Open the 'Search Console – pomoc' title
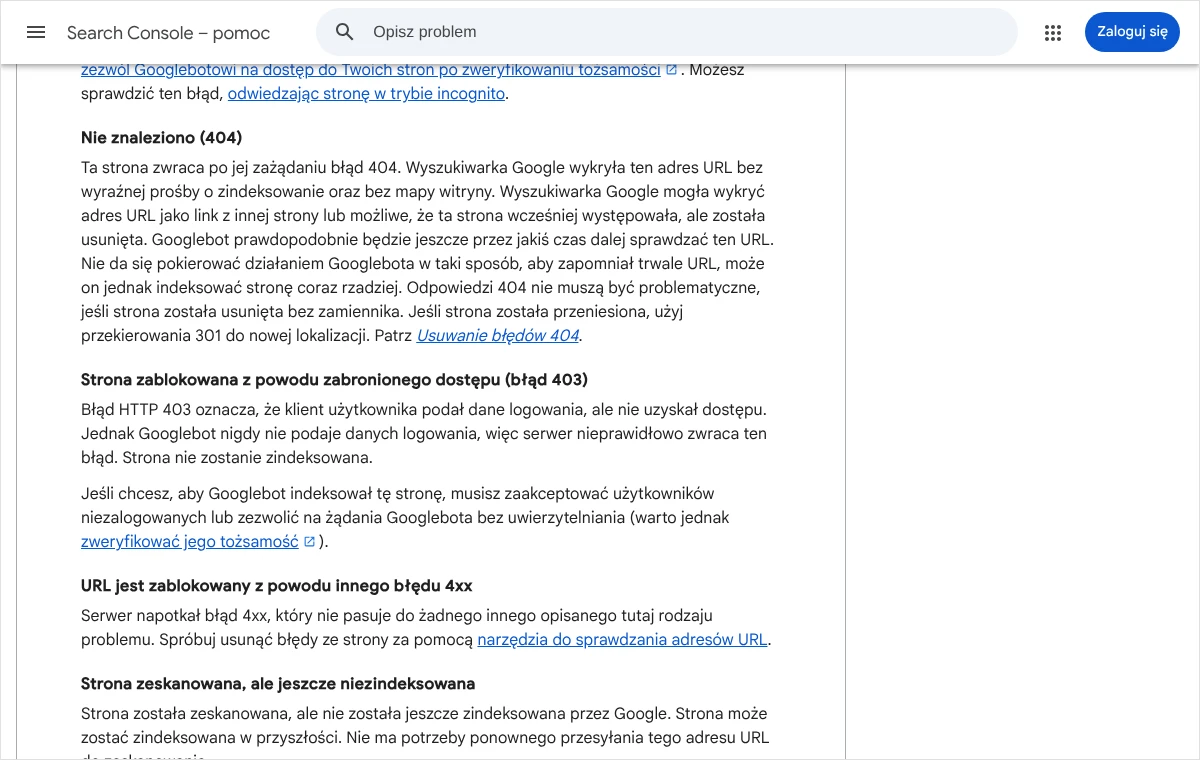1200x760 pixels. [168, 33]
